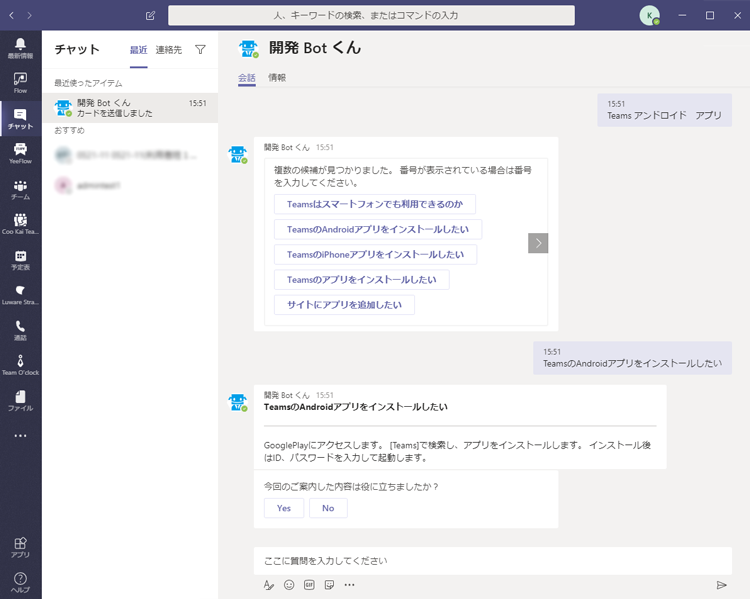Show more apps via the sidebar ellipsis
The width and height of the screenshot is (750, 599).
point(20,435)
